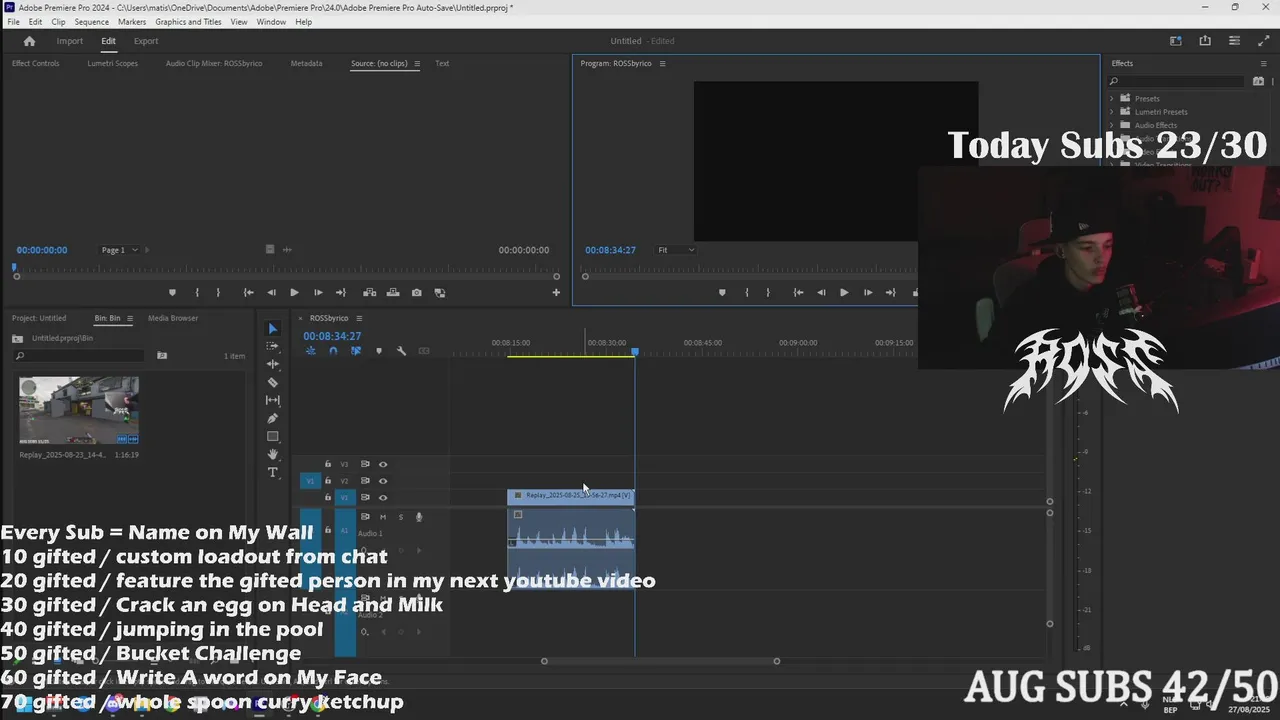Image resolution: width=1280 pixels, height=720 pixels.
Task: Open Program: ROSSbyrico panel menu
Action: [662, 63]
